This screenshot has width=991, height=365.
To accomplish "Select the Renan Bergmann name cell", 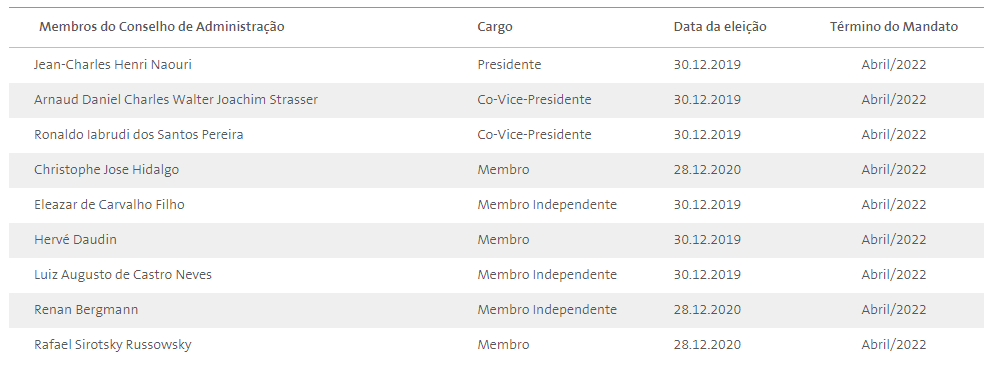I will click(x=86, y=309).
